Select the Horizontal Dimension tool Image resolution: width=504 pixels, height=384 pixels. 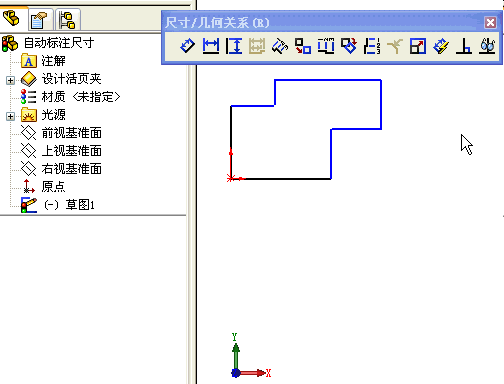pyautogui.click(x=211, y=46)
